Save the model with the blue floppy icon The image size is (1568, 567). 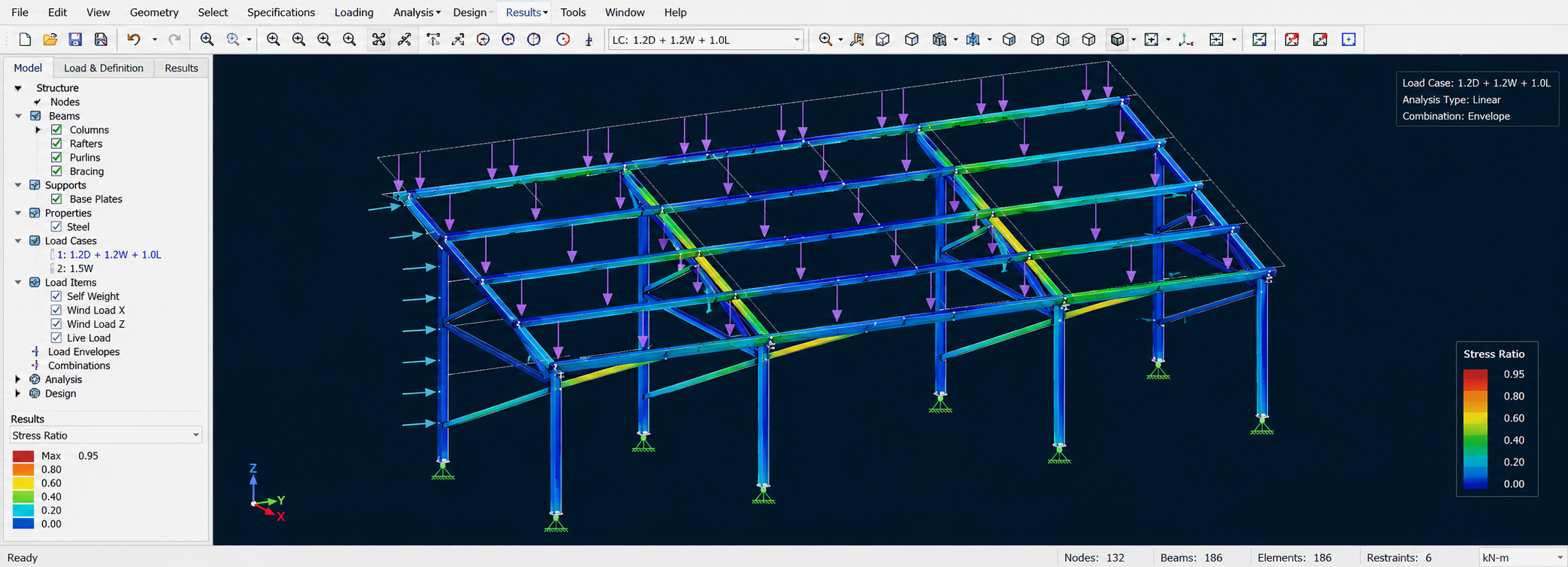tap(75, 40)
